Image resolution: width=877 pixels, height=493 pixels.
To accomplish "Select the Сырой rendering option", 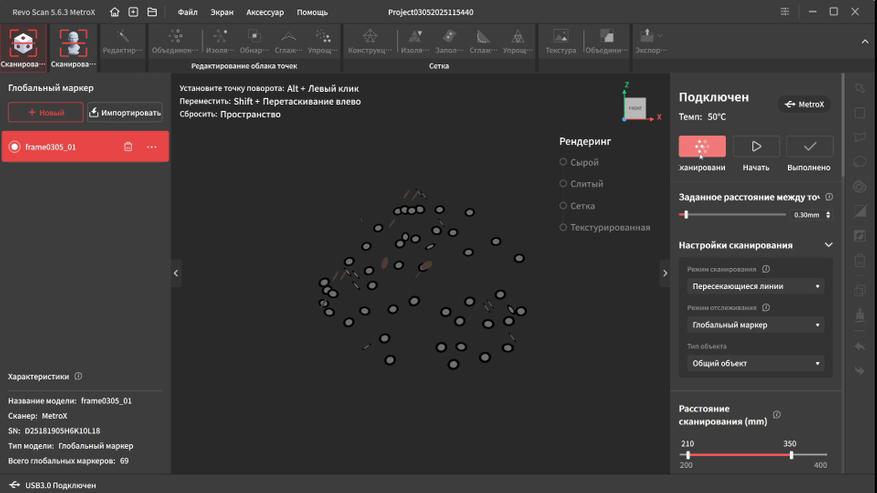I will point(563,162).
